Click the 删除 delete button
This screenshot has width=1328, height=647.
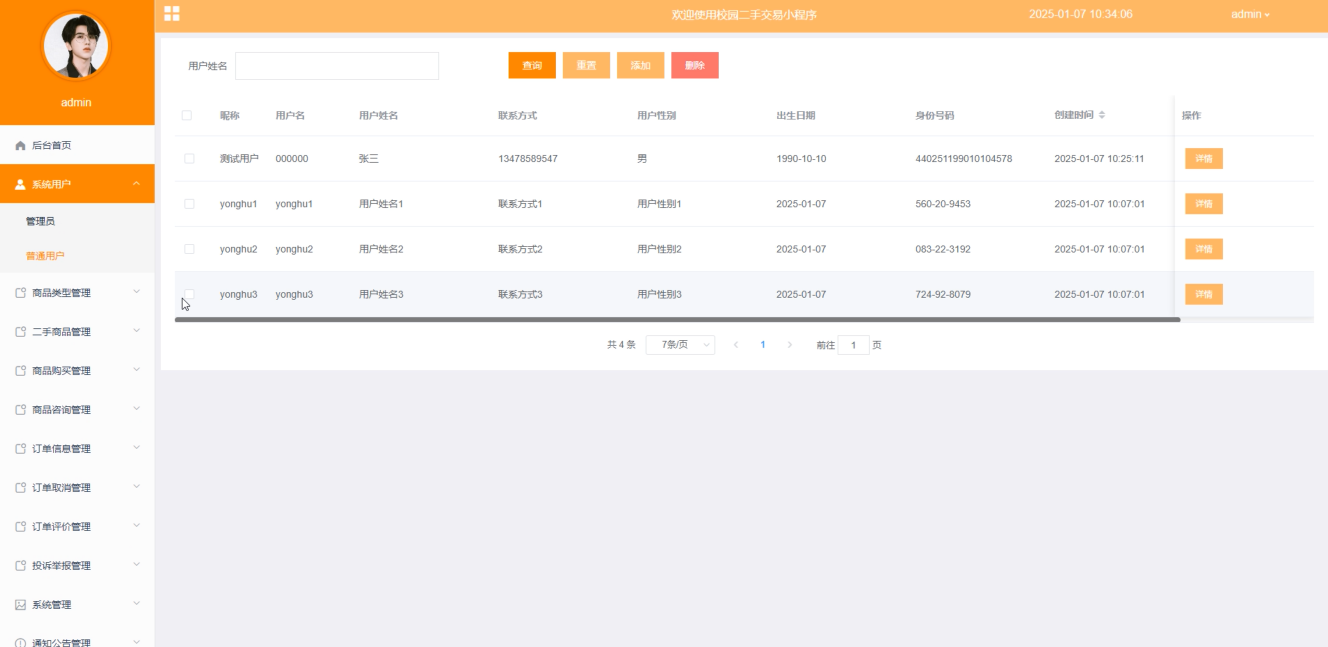click(x=695, y=65)
